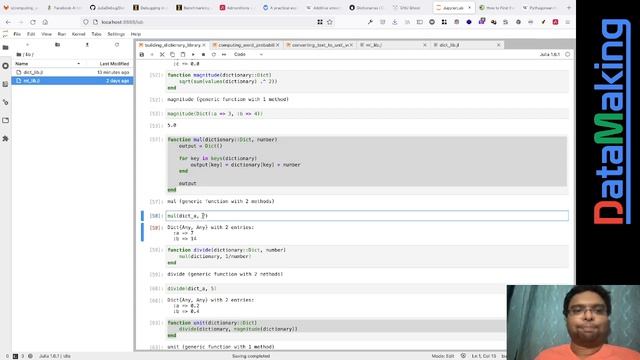Image resolution: width=640 pixels, height=360 pixels.
Task: Create a new folder in the file browser
Action: tap(58, 44)
